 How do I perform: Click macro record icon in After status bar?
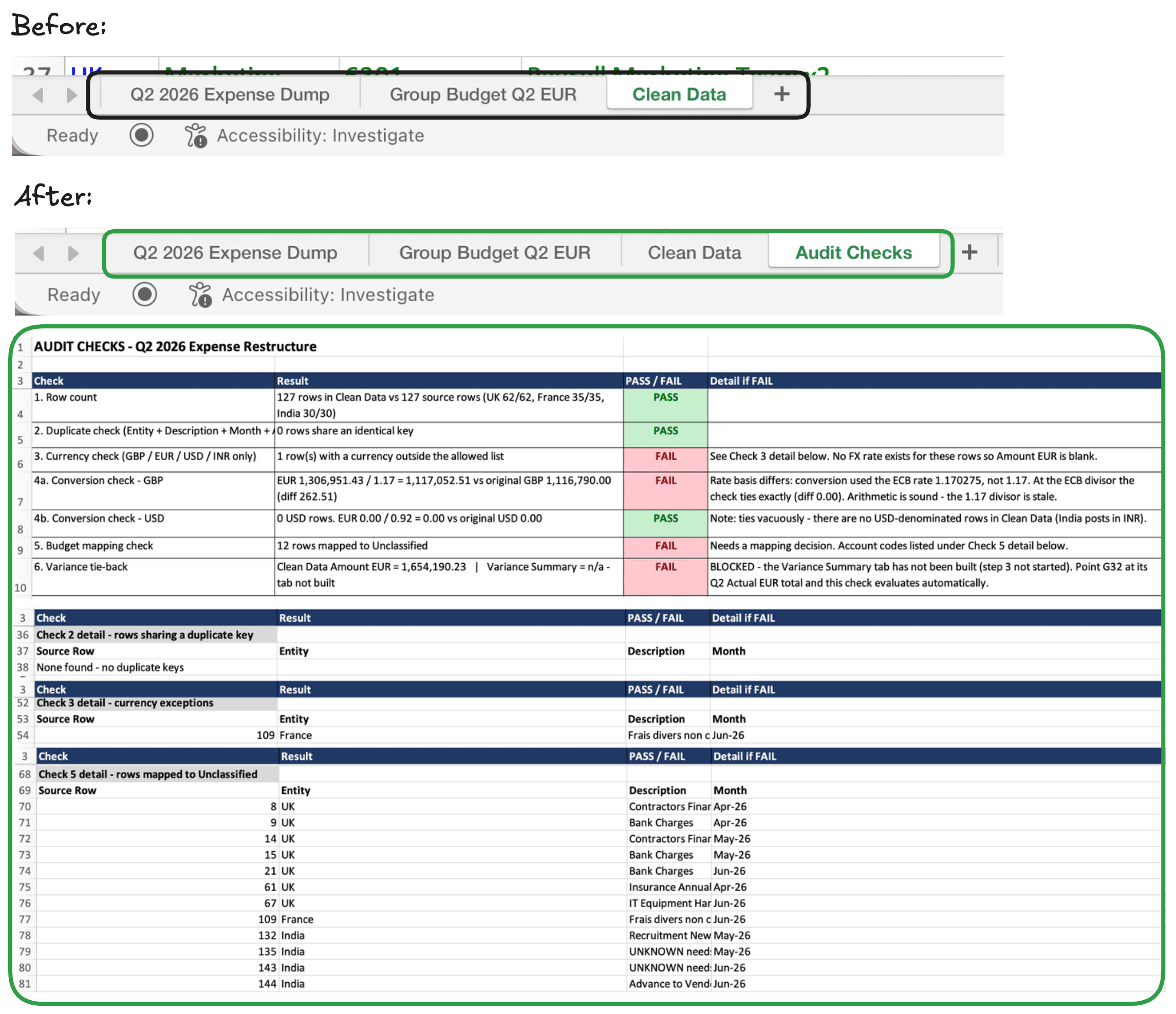(145, 294)
